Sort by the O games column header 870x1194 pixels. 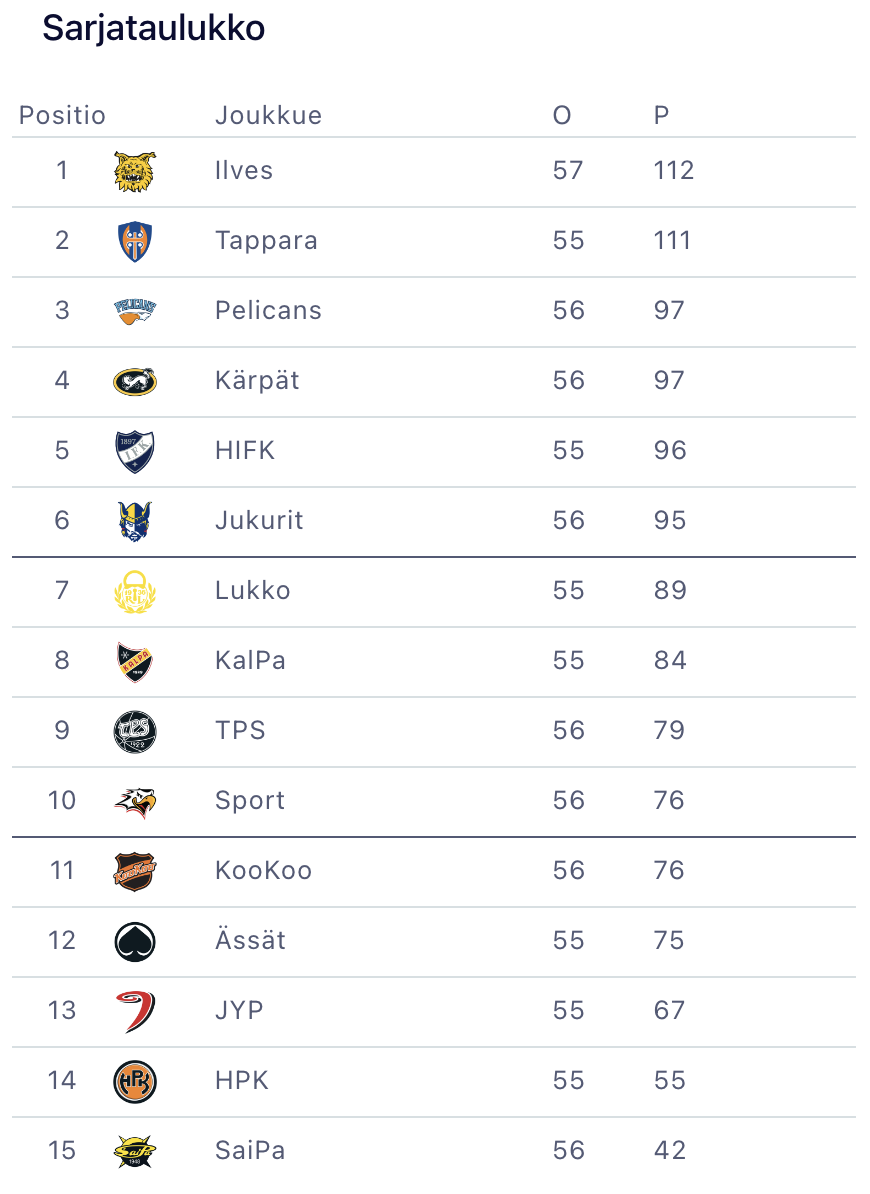(x=562, y=116)
